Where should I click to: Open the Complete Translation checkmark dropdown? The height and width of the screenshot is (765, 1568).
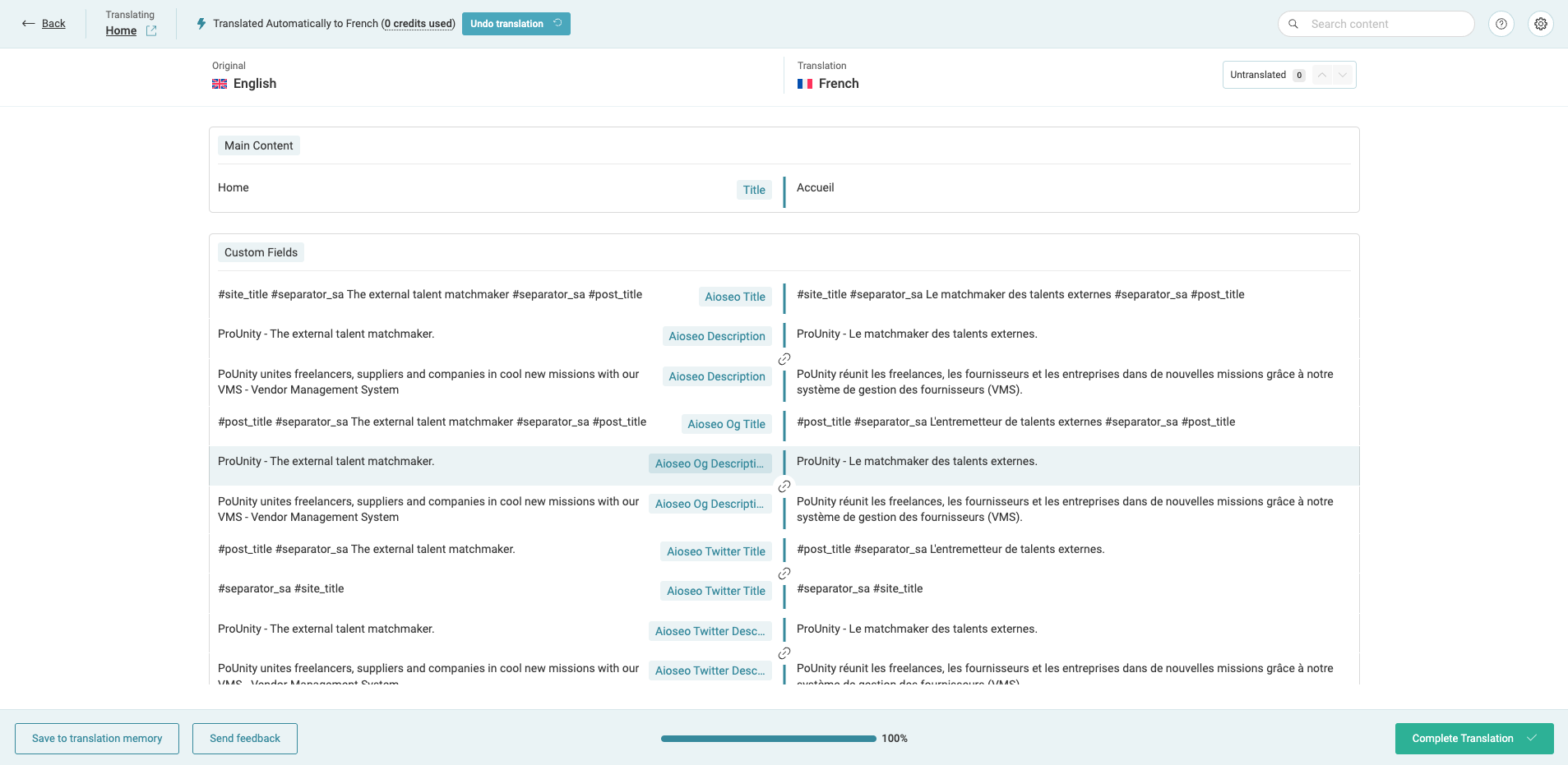(1532, 738)
